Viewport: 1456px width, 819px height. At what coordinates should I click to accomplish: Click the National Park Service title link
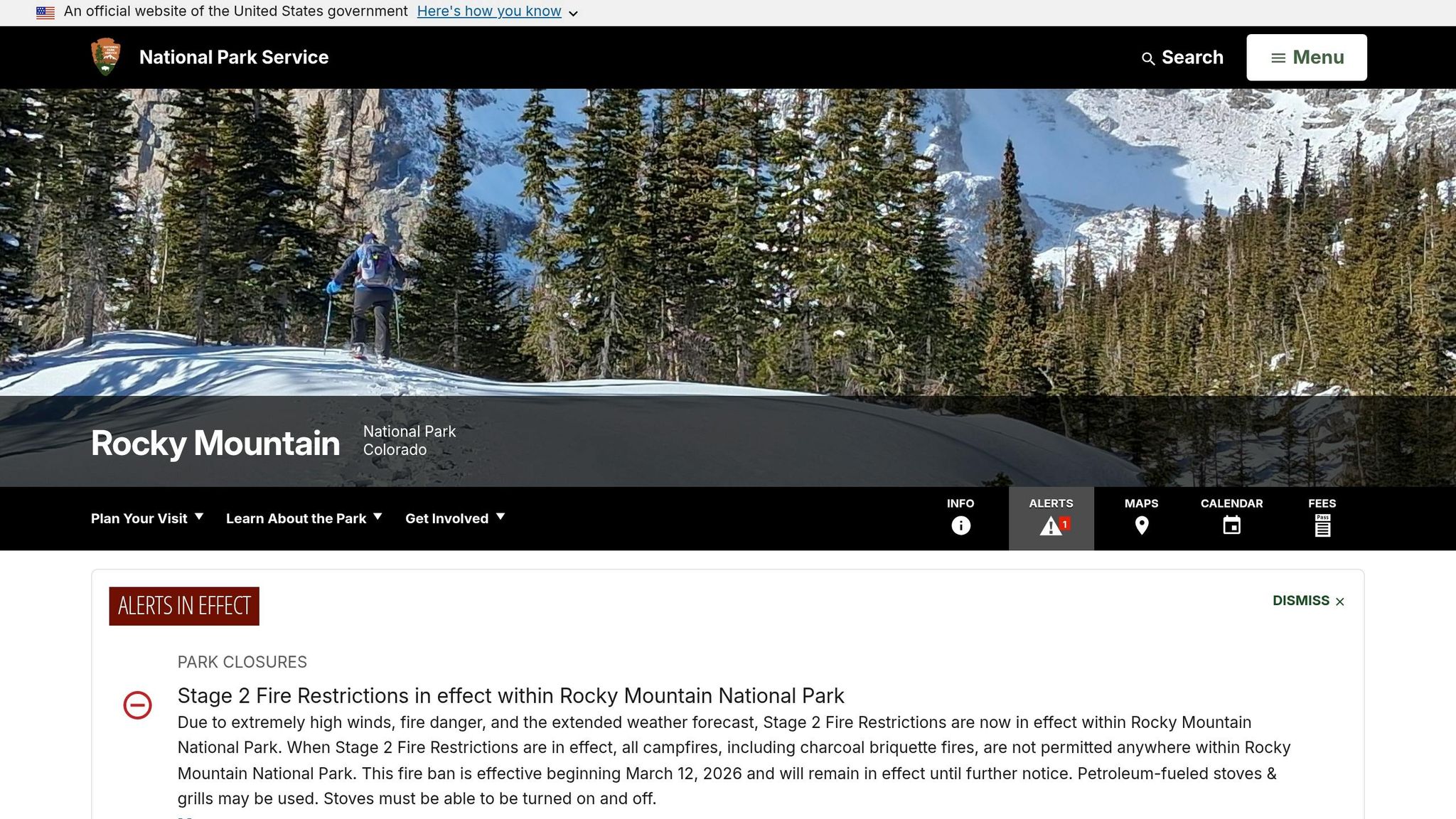pyautogui.click(x=234, y=58)
